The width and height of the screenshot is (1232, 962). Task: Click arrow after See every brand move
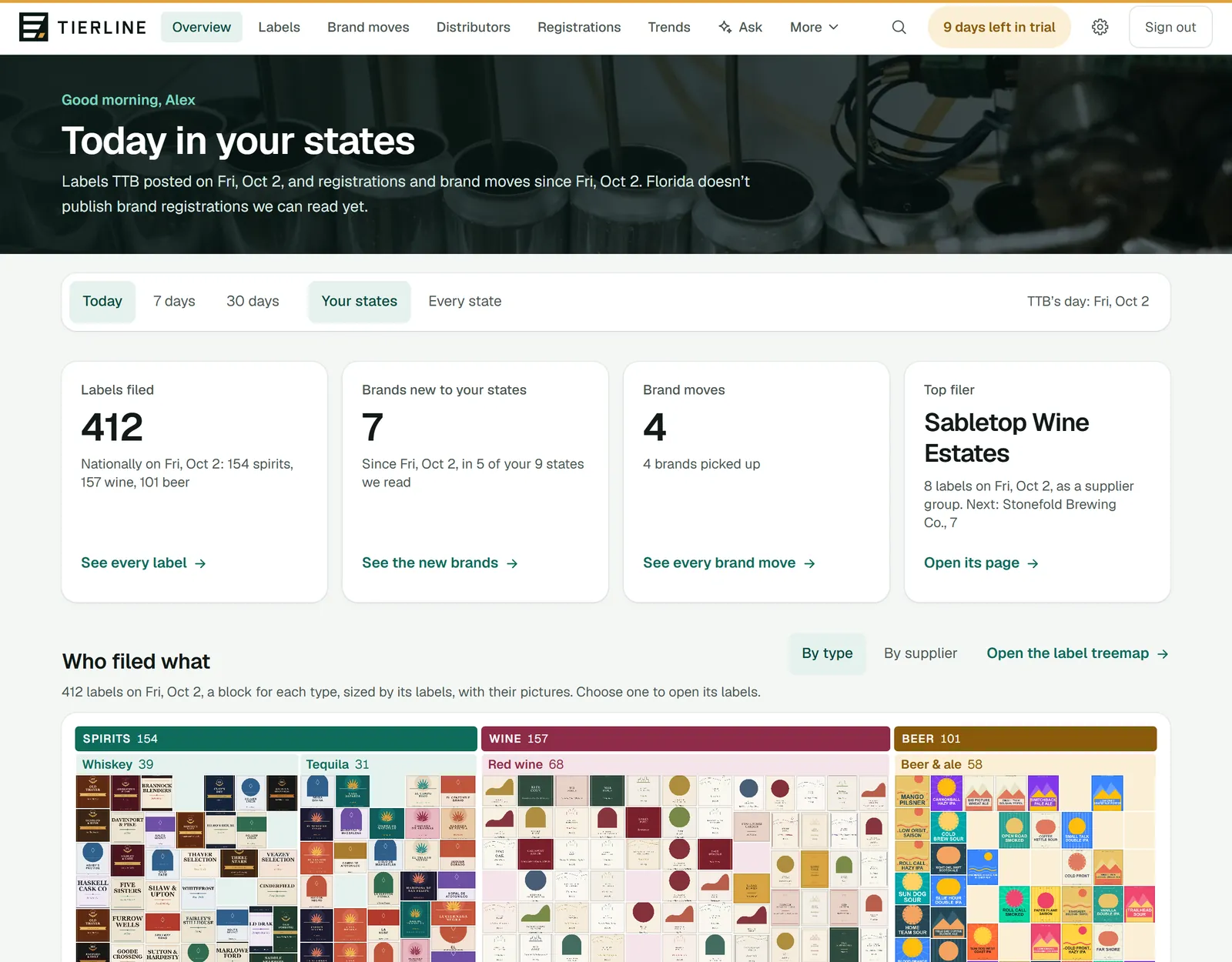tap(809, 563)
